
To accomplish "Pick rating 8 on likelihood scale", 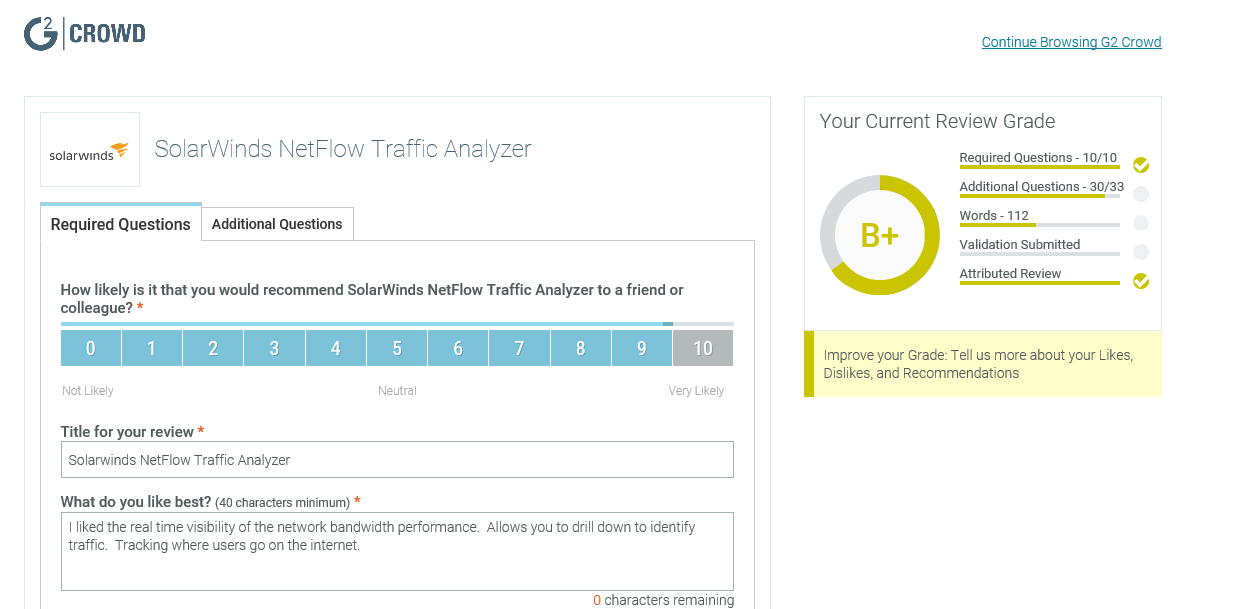I will point(580,348).
